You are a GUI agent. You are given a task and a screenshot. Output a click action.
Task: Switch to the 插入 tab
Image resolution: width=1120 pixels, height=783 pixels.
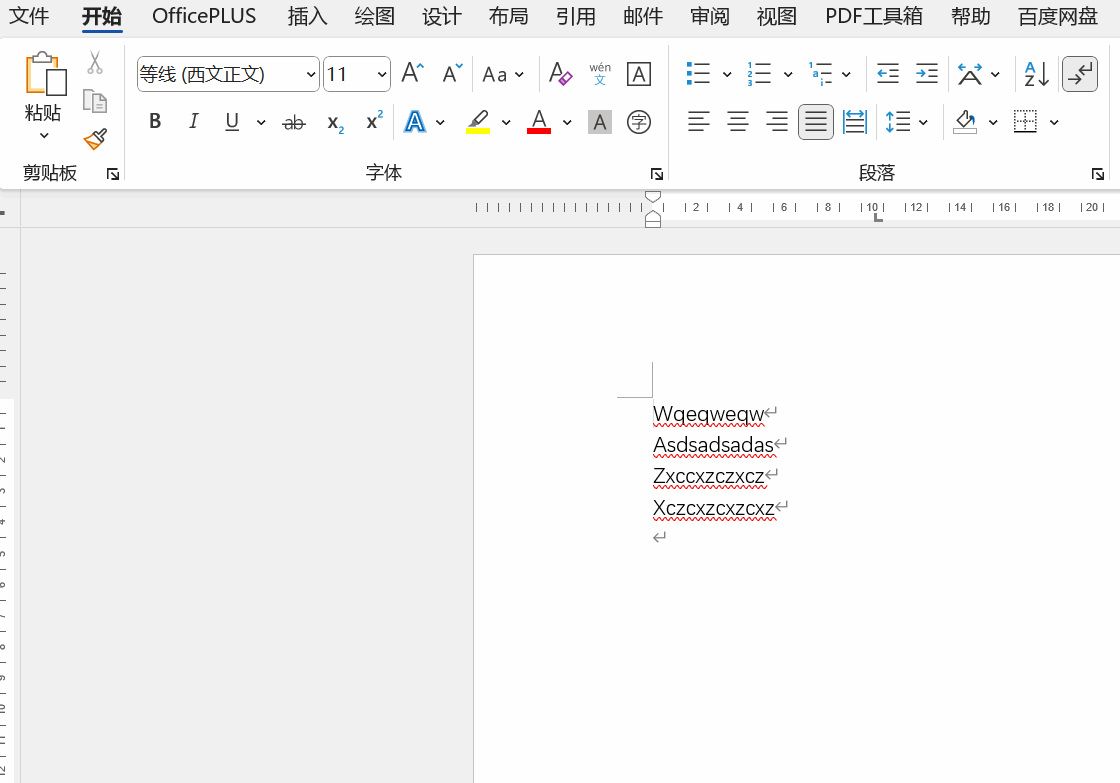click(x=307, y=16)
